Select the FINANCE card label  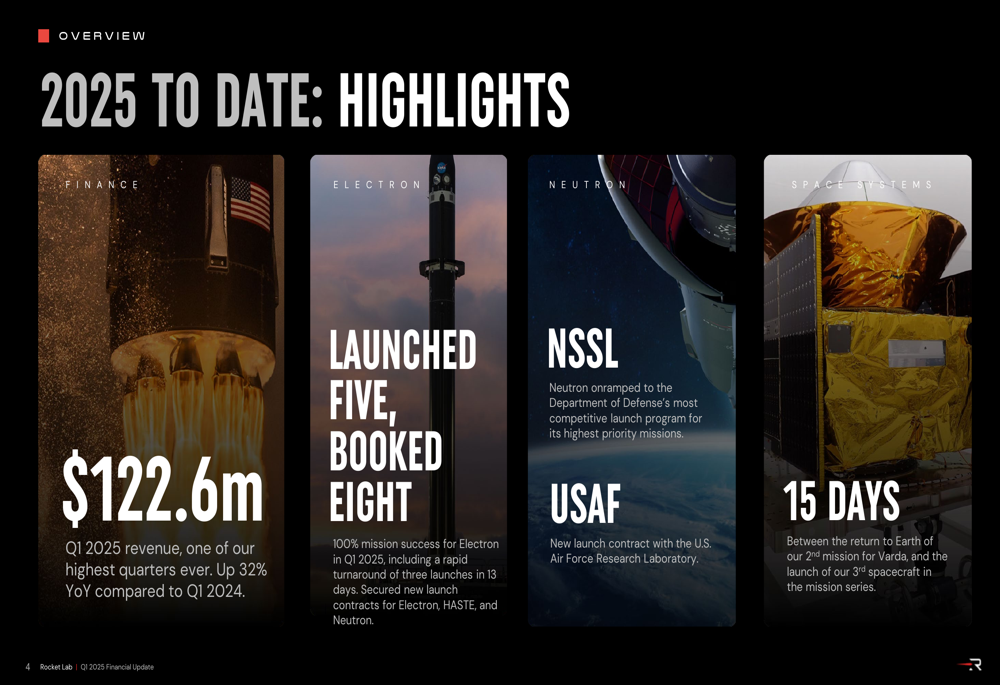102,185
